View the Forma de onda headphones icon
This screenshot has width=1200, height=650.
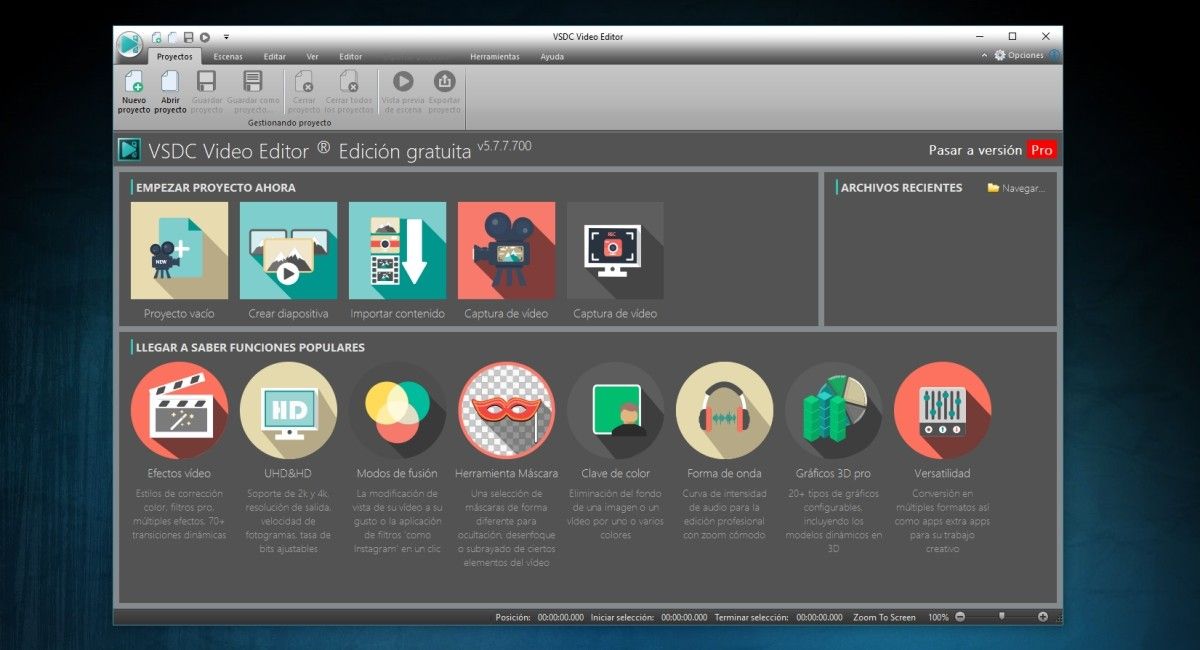coord(724,410)
